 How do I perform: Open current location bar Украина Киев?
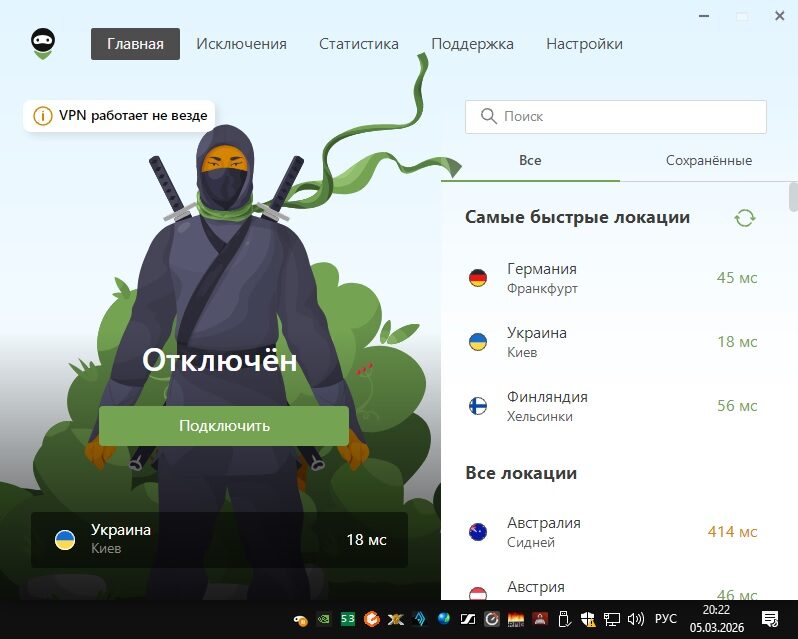tap(219, 540)
